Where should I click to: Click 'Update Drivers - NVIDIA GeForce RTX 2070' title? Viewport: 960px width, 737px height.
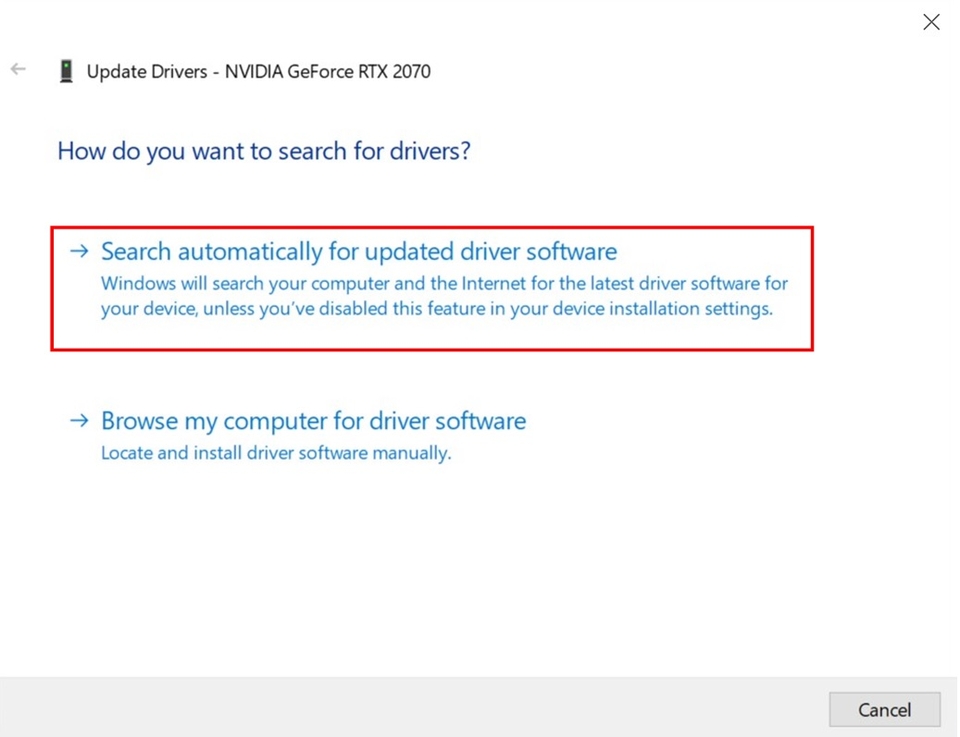pos(258,72)
